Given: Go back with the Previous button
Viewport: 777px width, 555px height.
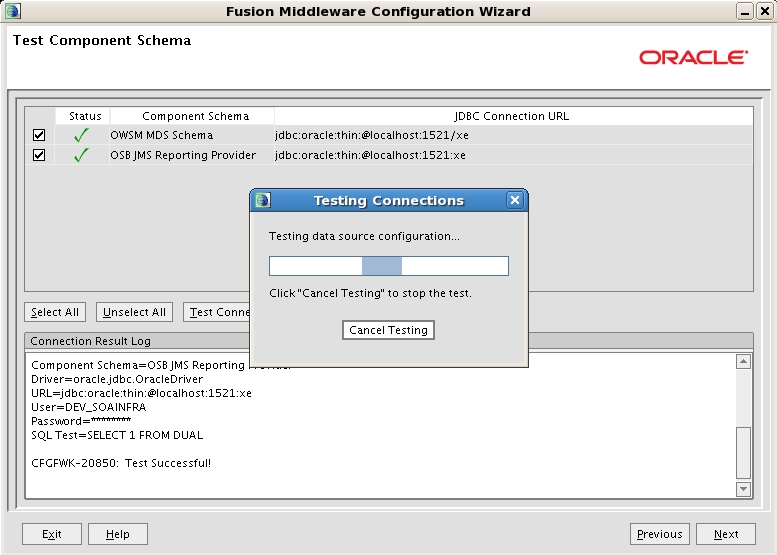Looking at the screenshot, I should click(x=660, y=534).
